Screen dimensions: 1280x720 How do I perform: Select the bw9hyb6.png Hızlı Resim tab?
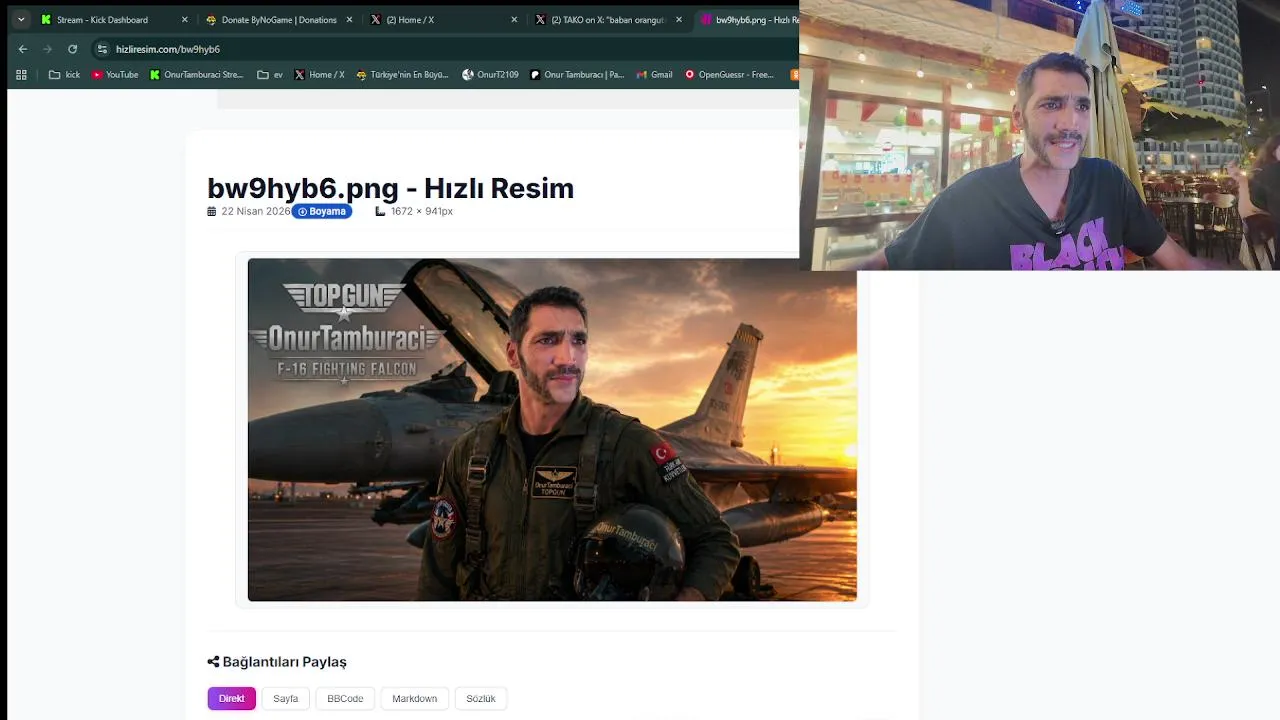click(748, 19)
